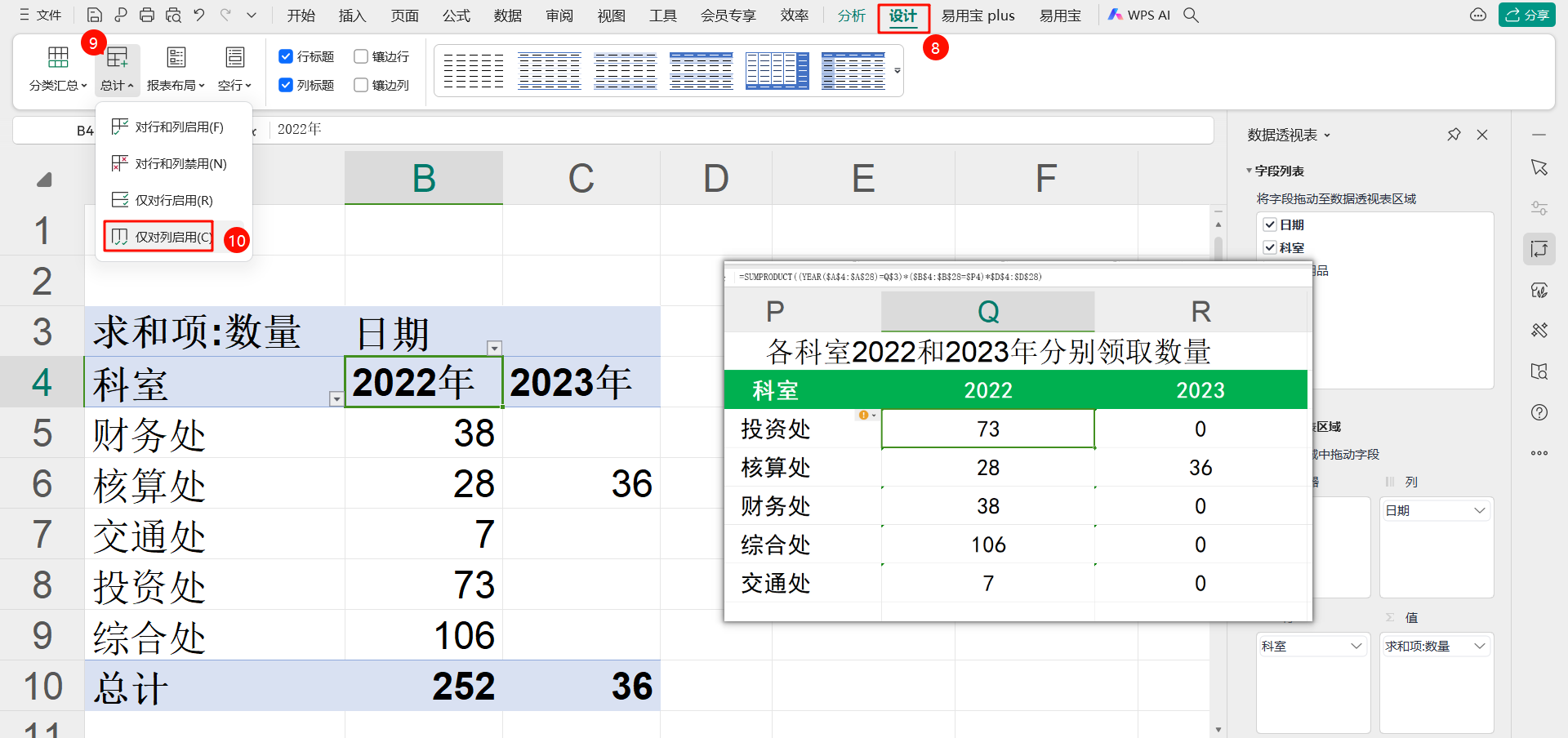Switch to the 开始 ribbon tab
The height and width of the screenshot is (738, 1568).
[x=301, y=16]
